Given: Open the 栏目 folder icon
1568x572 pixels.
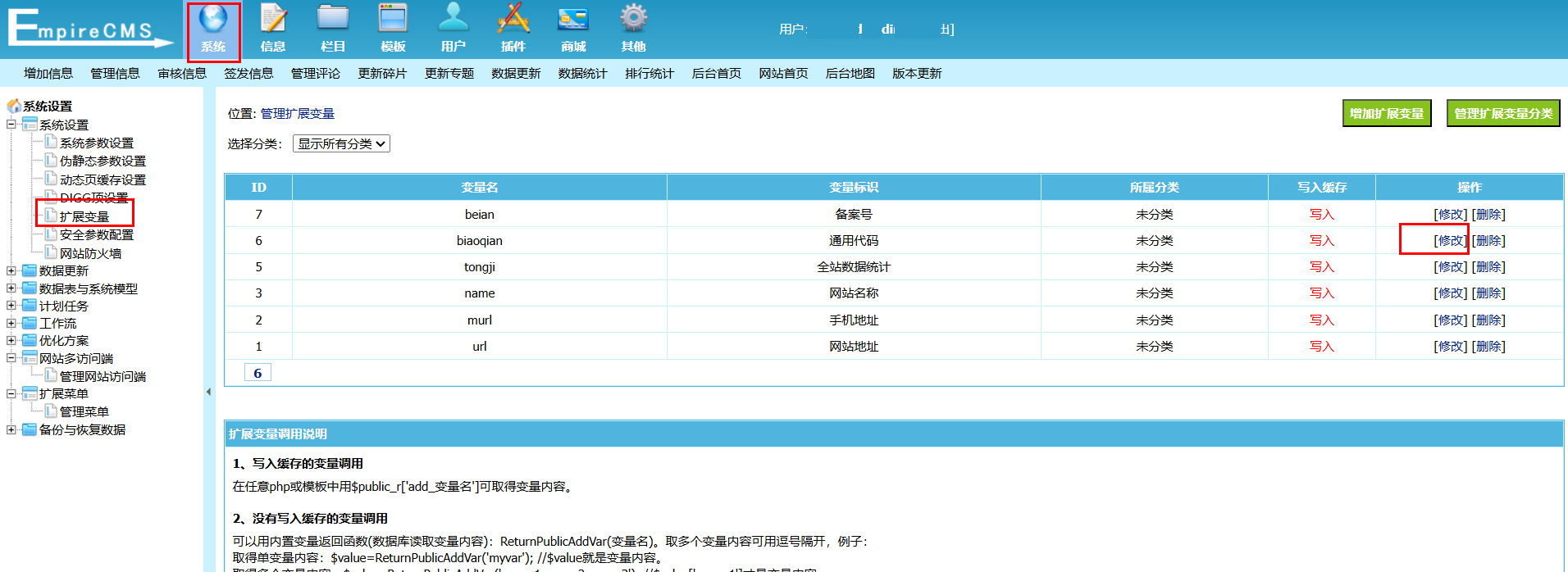Looking at the screenshot, I should click(333, 20).
